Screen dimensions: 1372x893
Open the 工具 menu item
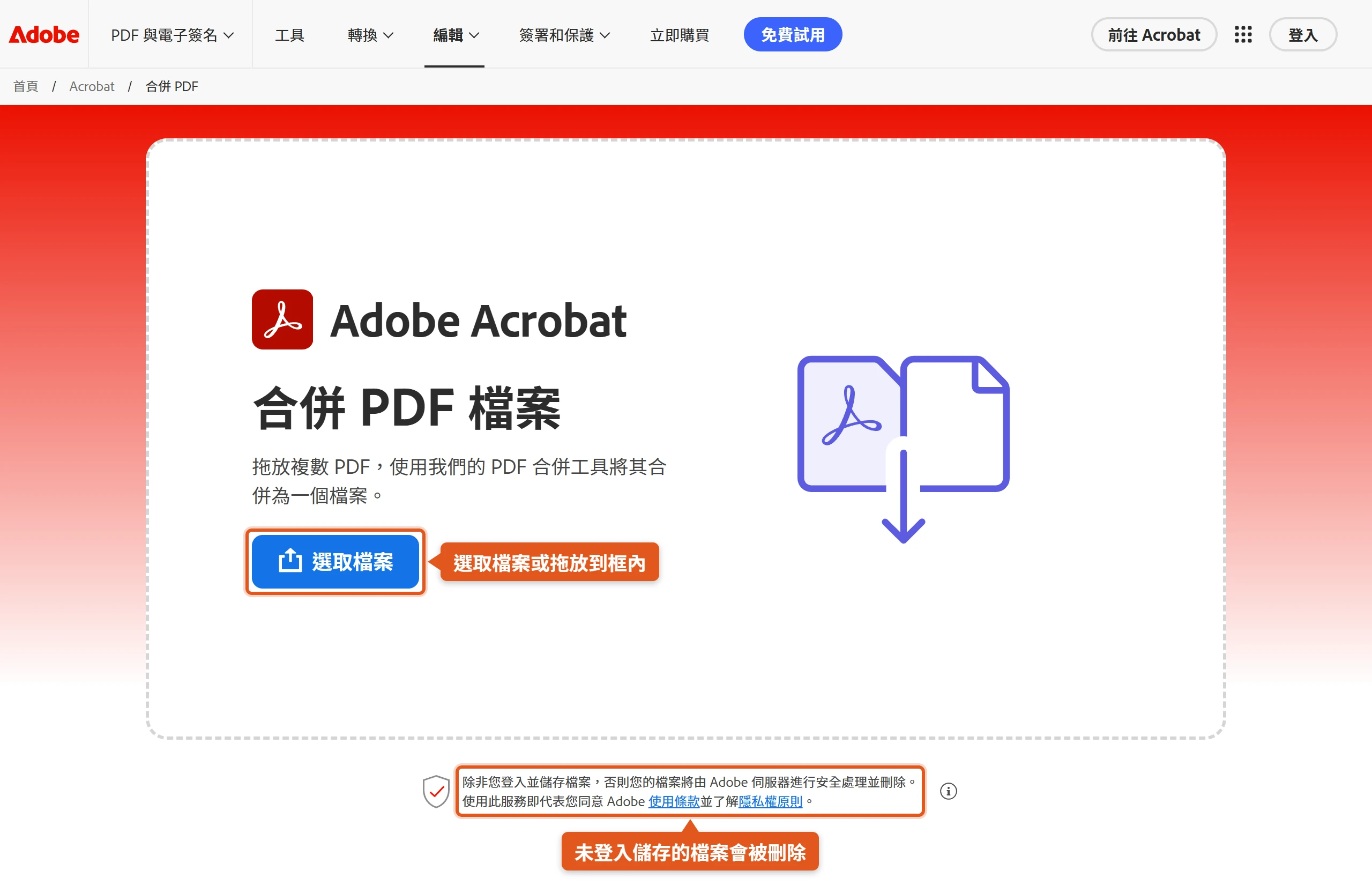click(x=289, y=35)
